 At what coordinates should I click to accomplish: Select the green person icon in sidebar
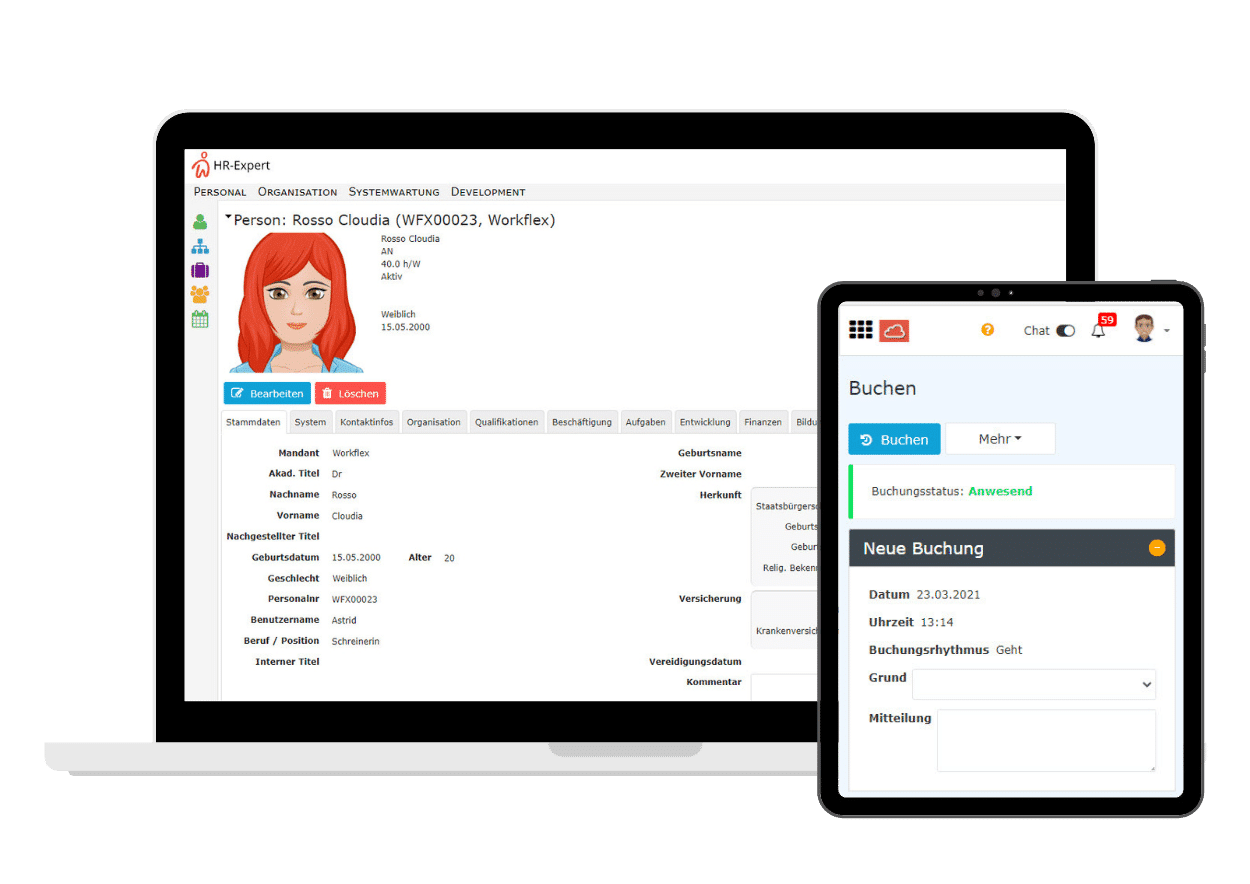199,222
